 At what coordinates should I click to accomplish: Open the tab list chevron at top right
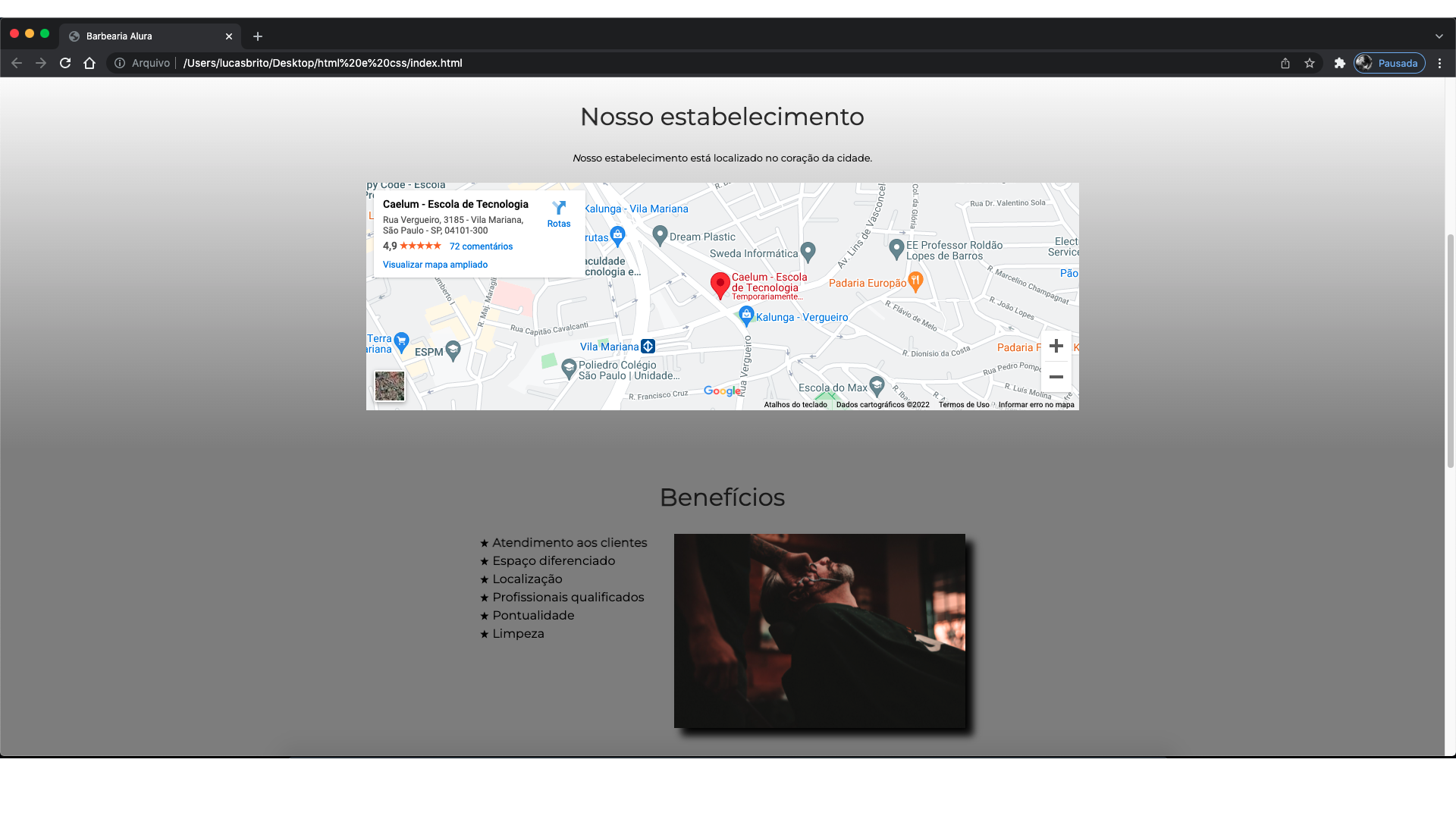1439,36
